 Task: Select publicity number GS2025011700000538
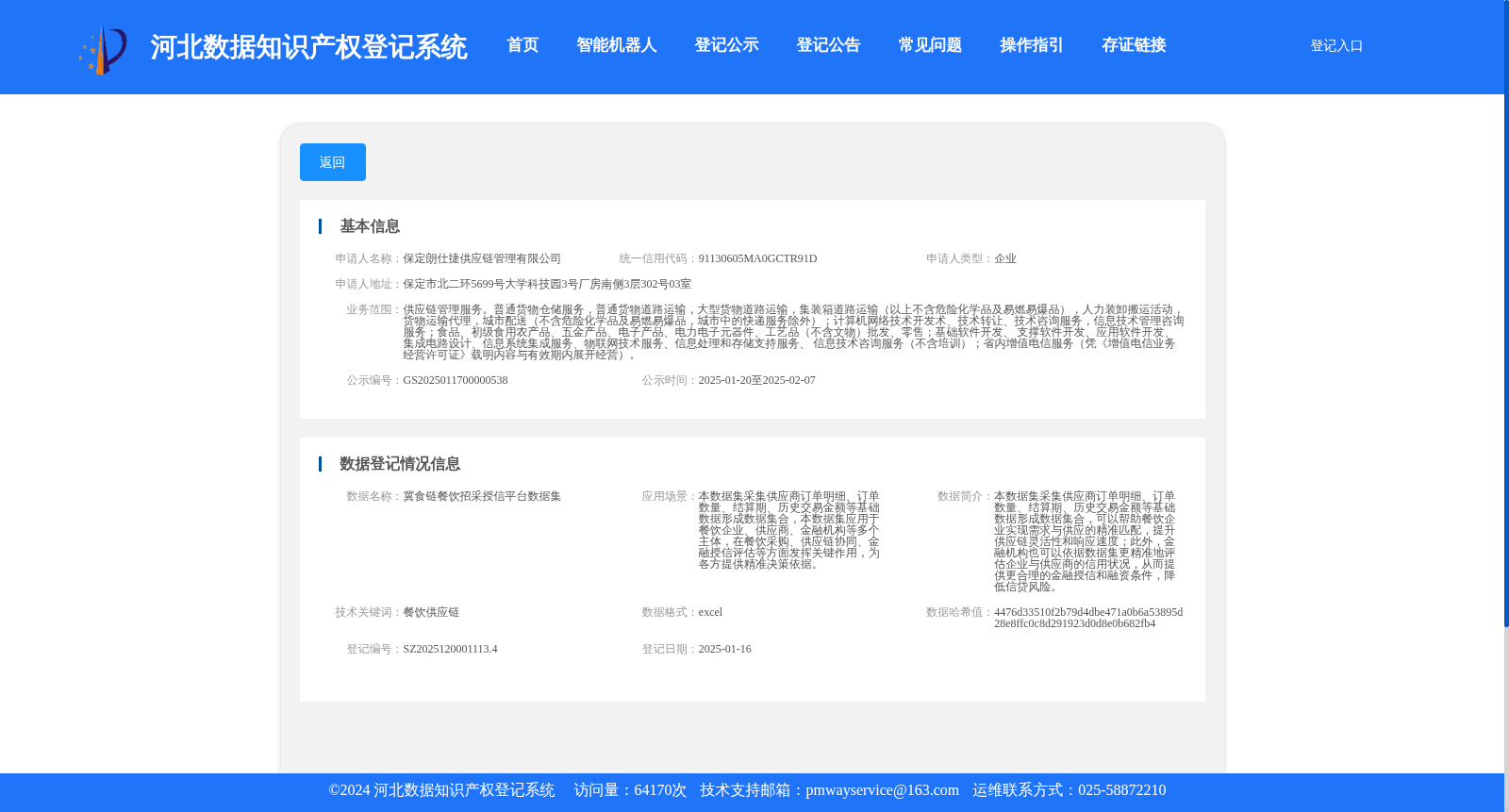pyautogui.click(x=456, y=380)
